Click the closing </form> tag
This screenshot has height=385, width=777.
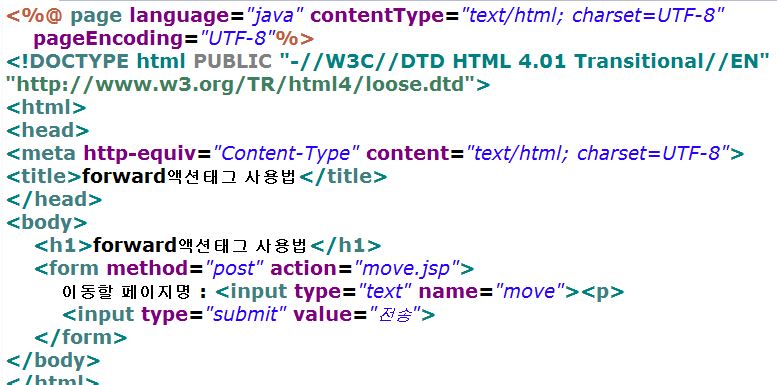[81, 337]
